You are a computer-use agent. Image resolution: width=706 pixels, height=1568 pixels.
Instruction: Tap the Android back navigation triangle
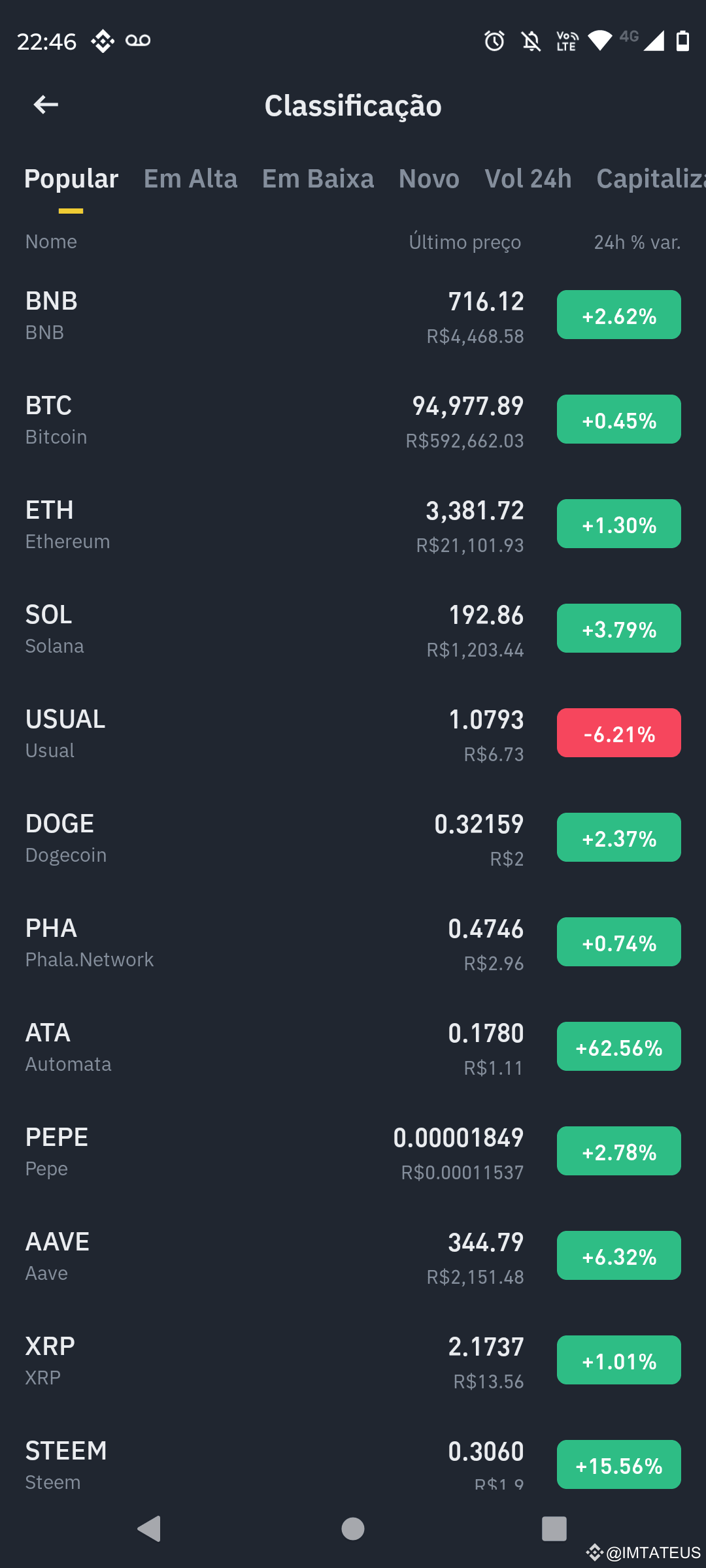[x=150, y=1528]
